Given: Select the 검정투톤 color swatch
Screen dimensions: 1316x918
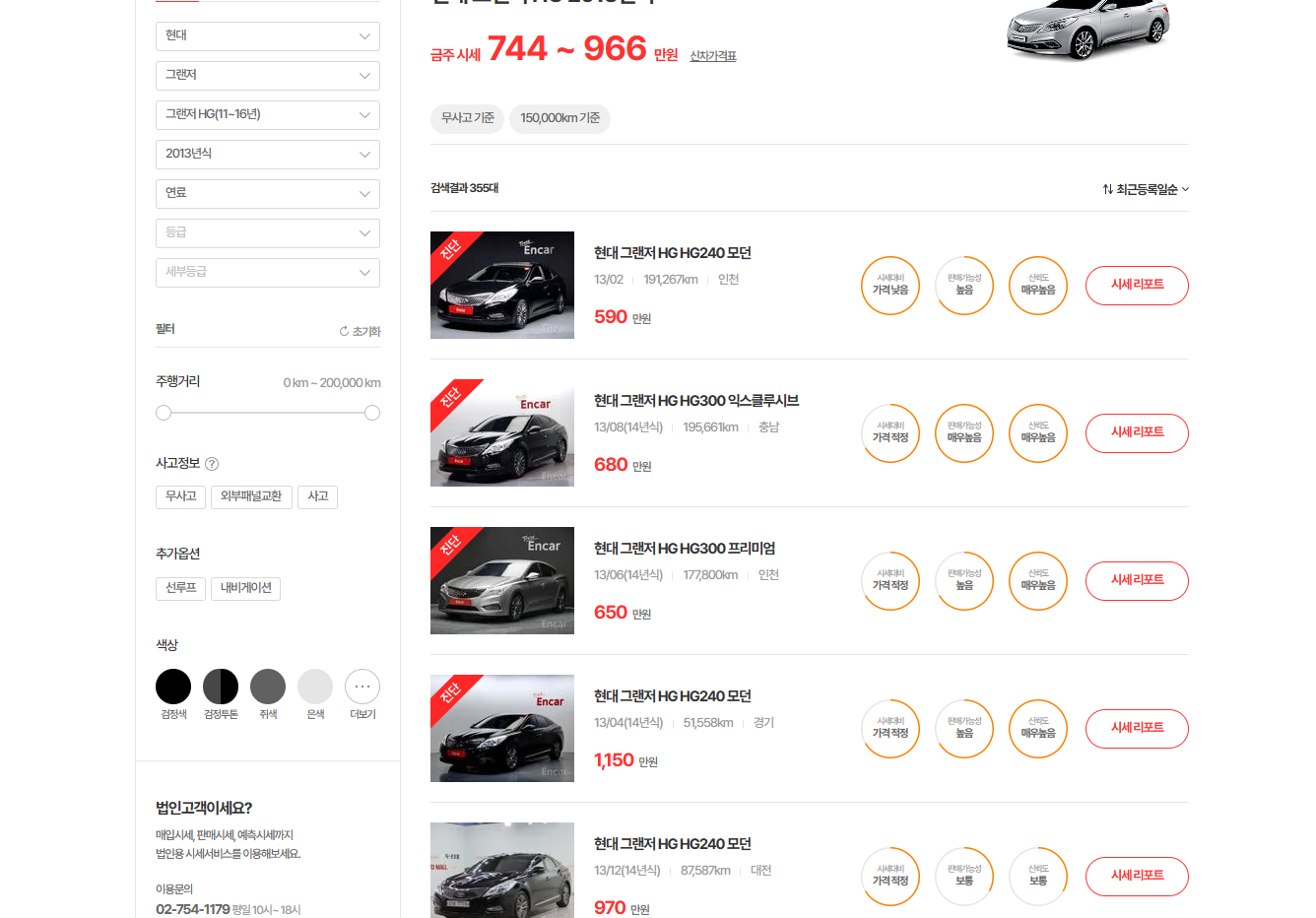Looking at the screenshot, I should [x=221, y=687].
